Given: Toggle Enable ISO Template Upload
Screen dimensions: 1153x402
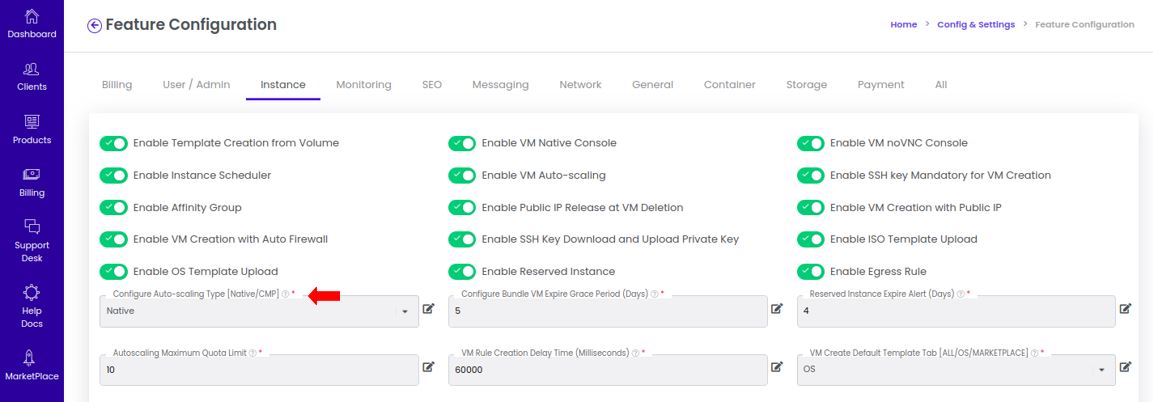Looking at the screenshot, I should (x=810, y=240).
